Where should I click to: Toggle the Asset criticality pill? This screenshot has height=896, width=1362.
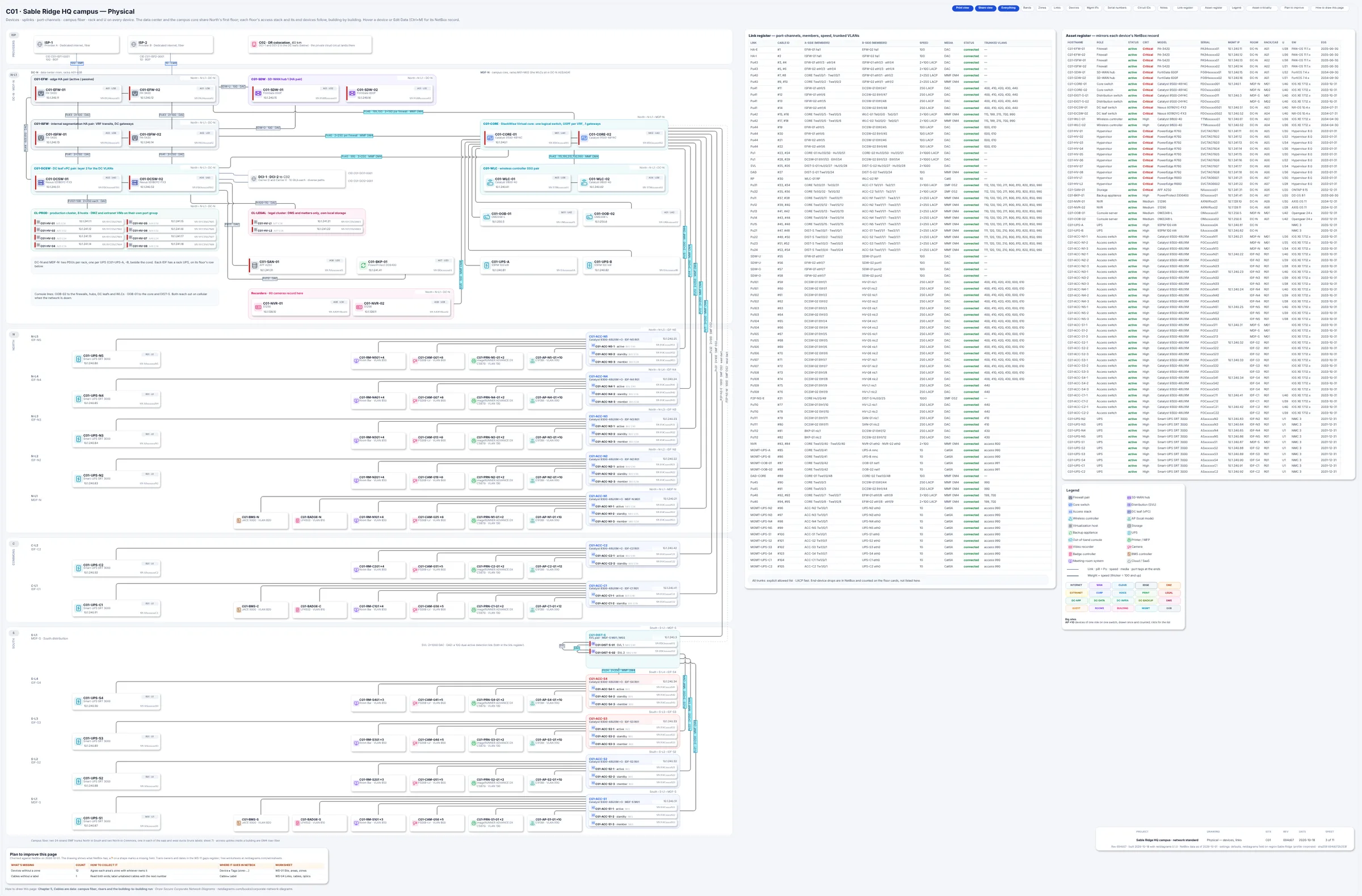(1262, 8)
